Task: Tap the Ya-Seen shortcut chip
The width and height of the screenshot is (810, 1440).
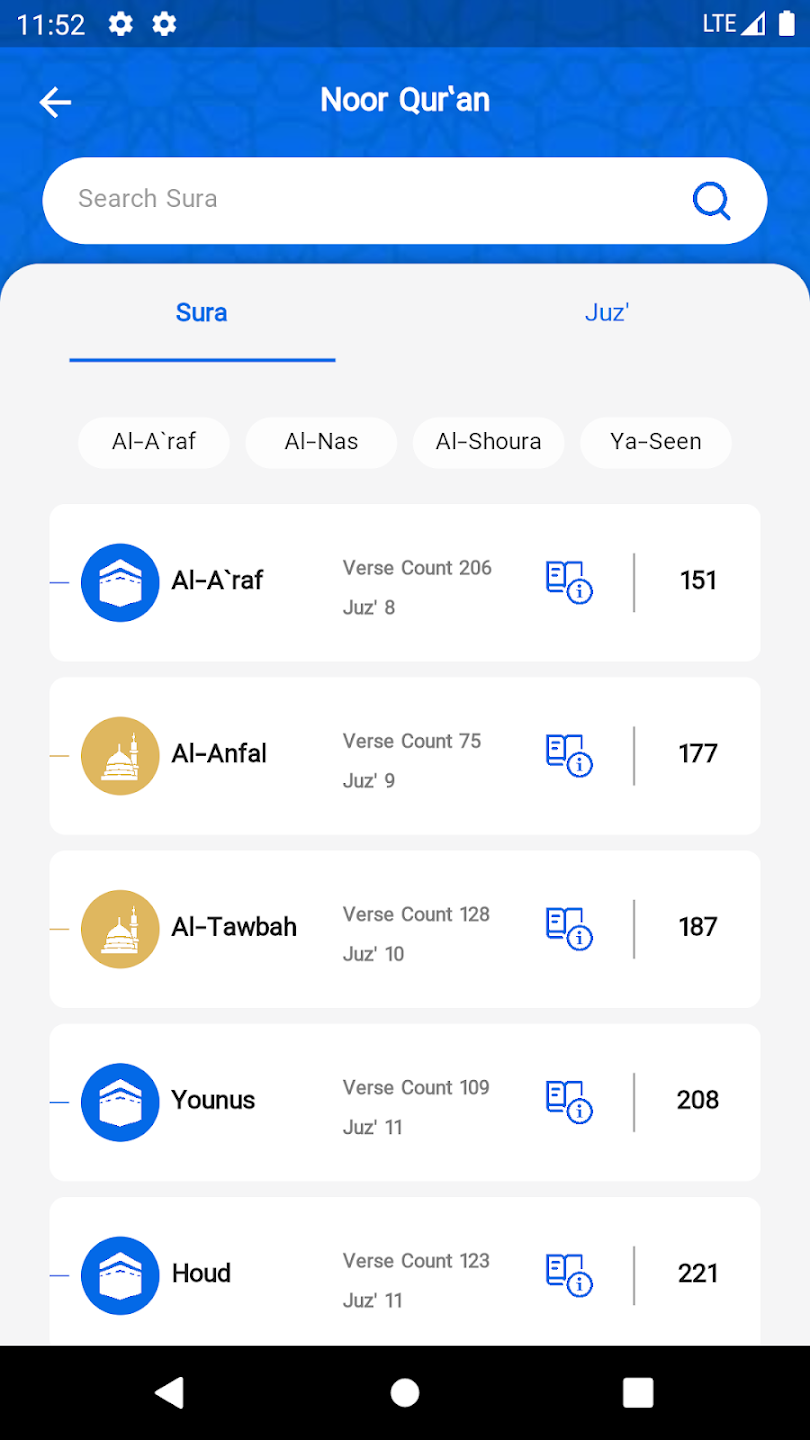Action: [656, 442]
